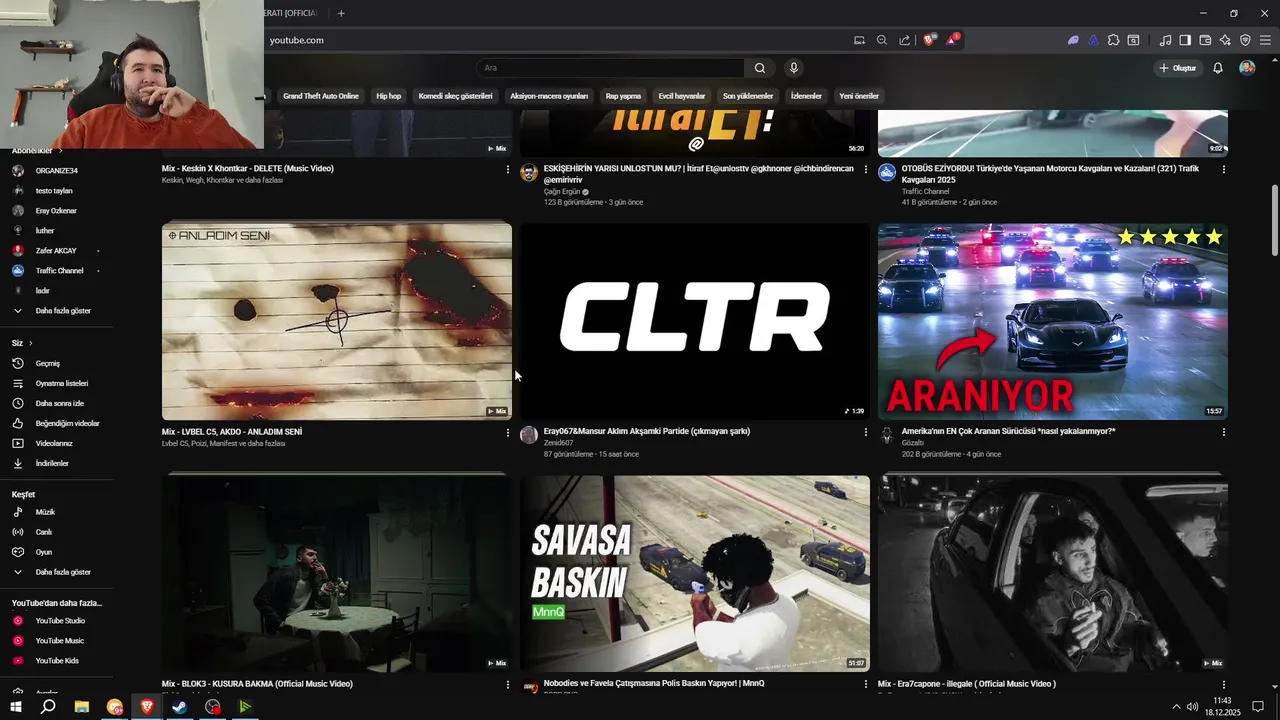
Task: Select the Yeni öneriler chip
Action: click(859, 96)
